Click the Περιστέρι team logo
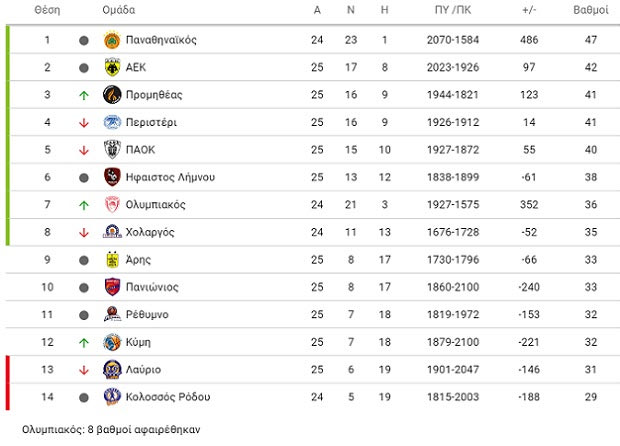The width and height of the screenshot is (620, 446). pyautogui.click(x=112, y=122)
